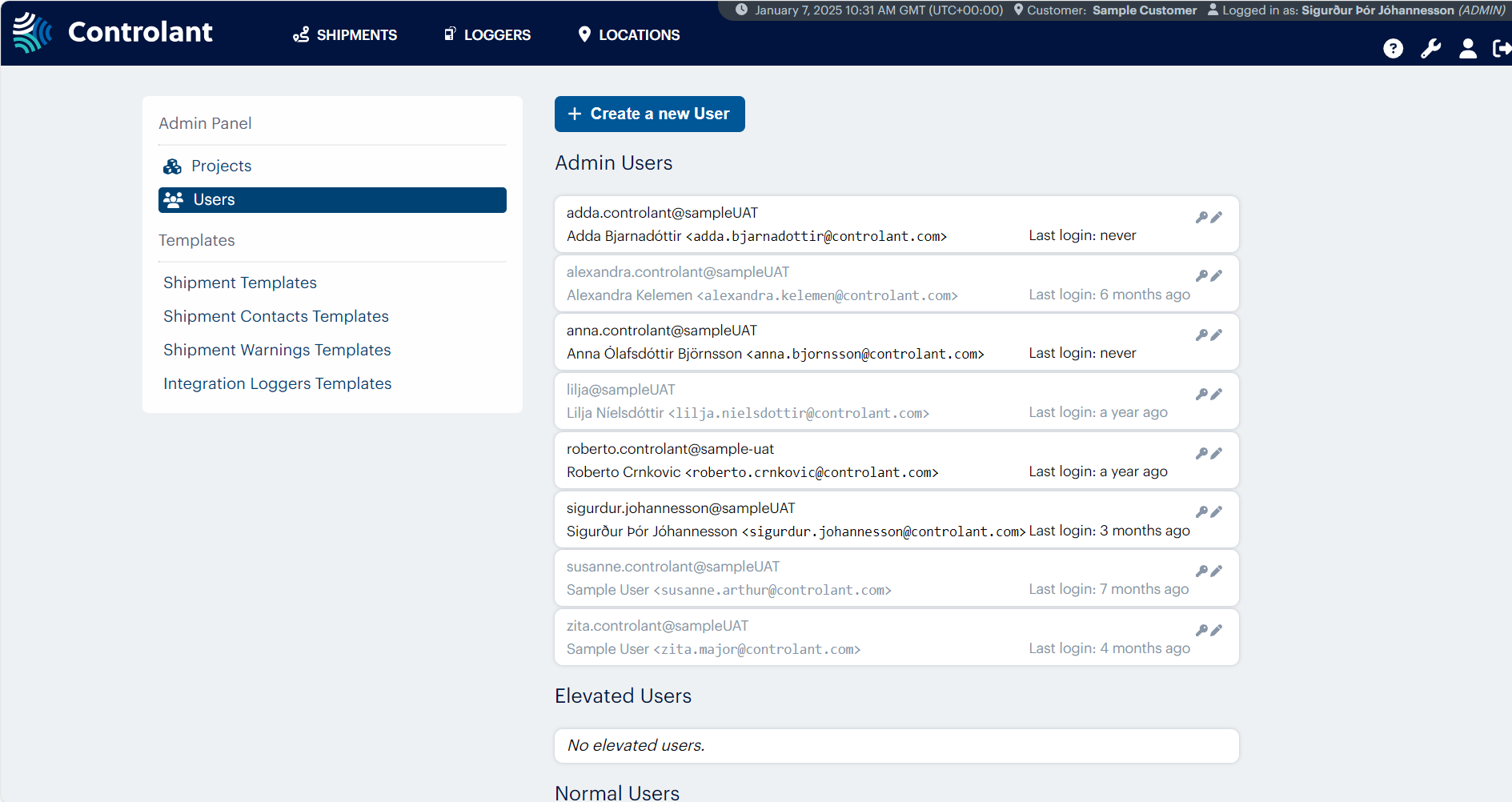Open the user profile icon in the header

click(1468, 49)
